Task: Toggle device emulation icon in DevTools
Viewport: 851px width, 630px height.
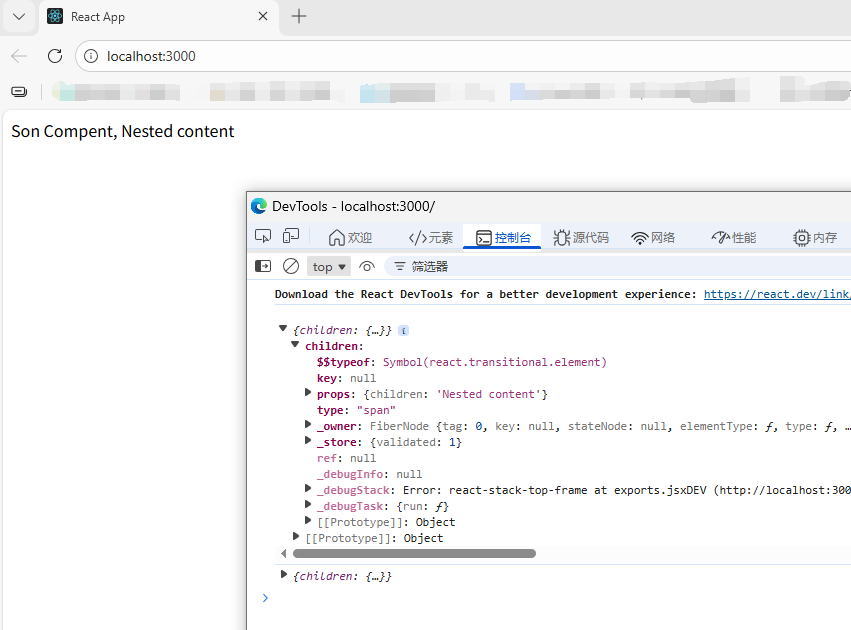Action: 291,236
